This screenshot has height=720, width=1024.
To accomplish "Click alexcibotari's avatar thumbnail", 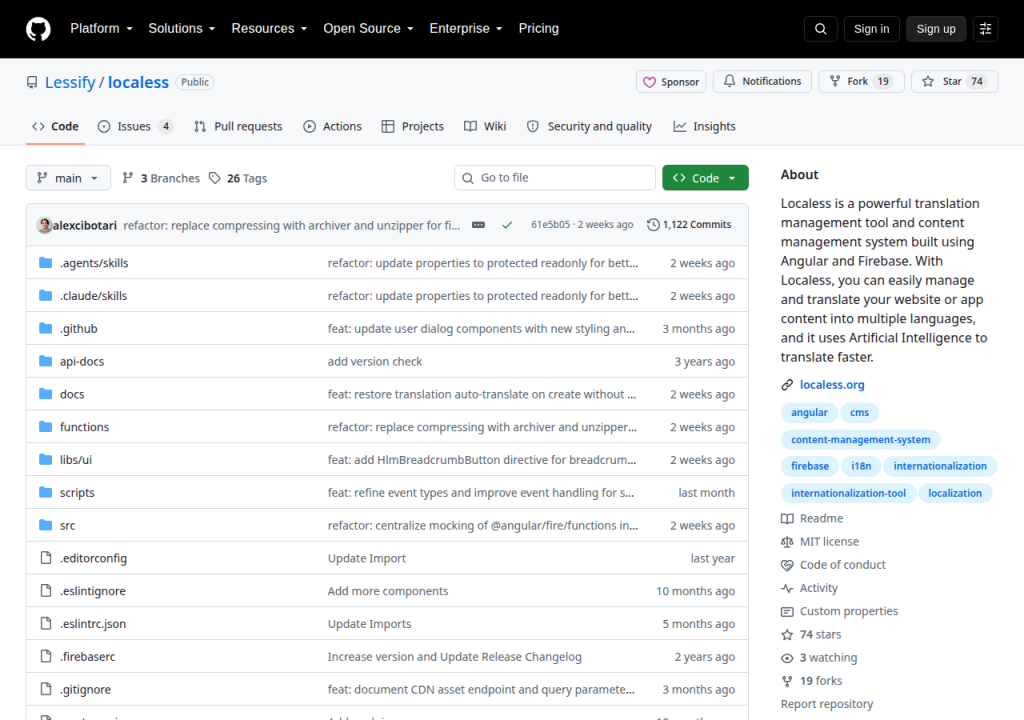I will pos(44,225).
